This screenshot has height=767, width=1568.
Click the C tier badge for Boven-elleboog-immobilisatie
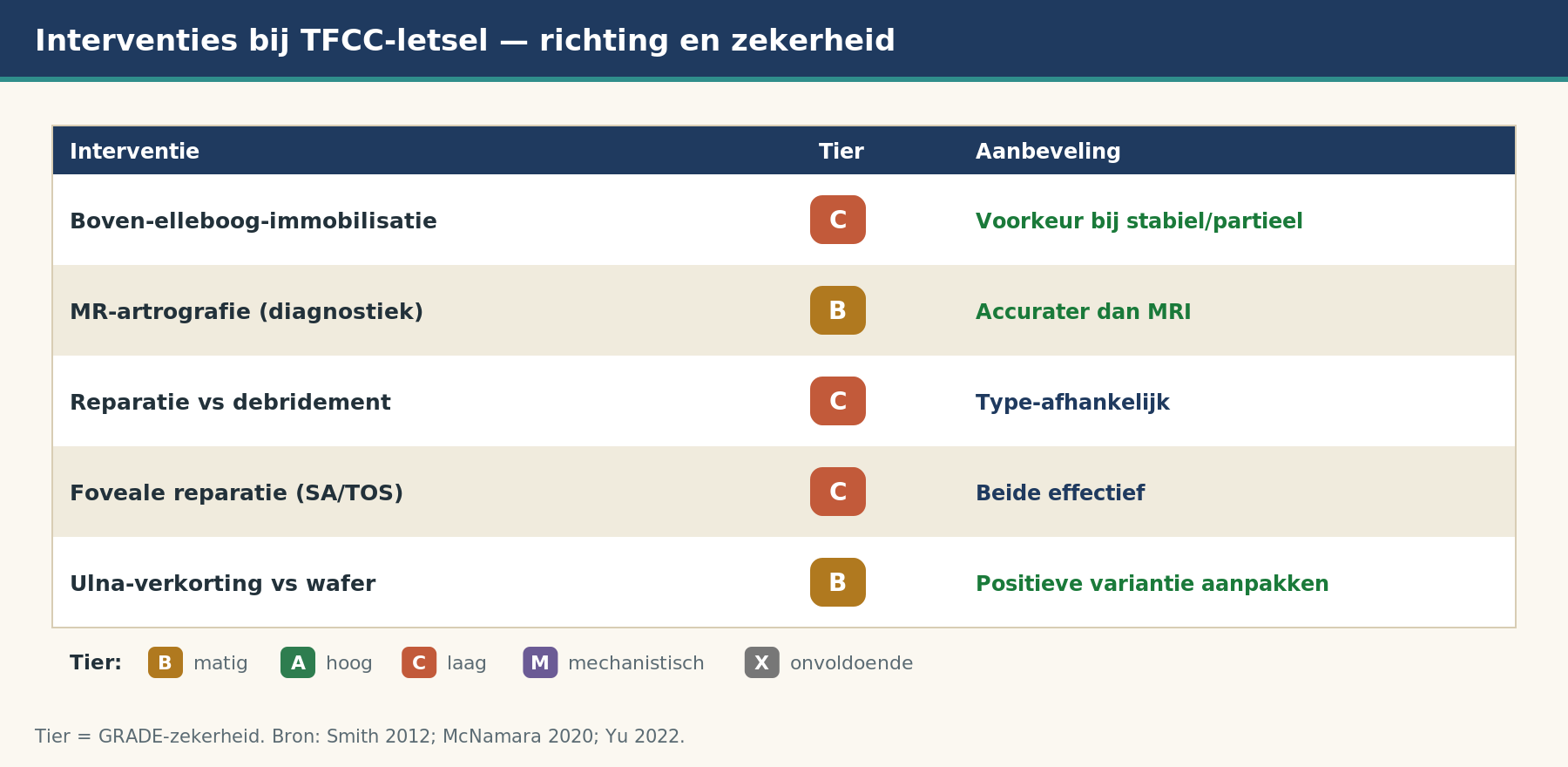(838, 220)
